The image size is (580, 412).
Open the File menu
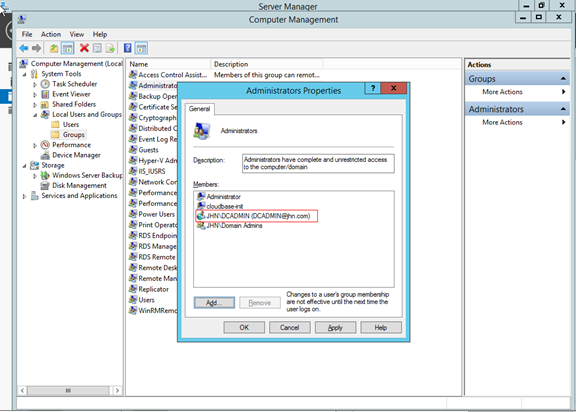pyautogui.click(x=27, y=34)
